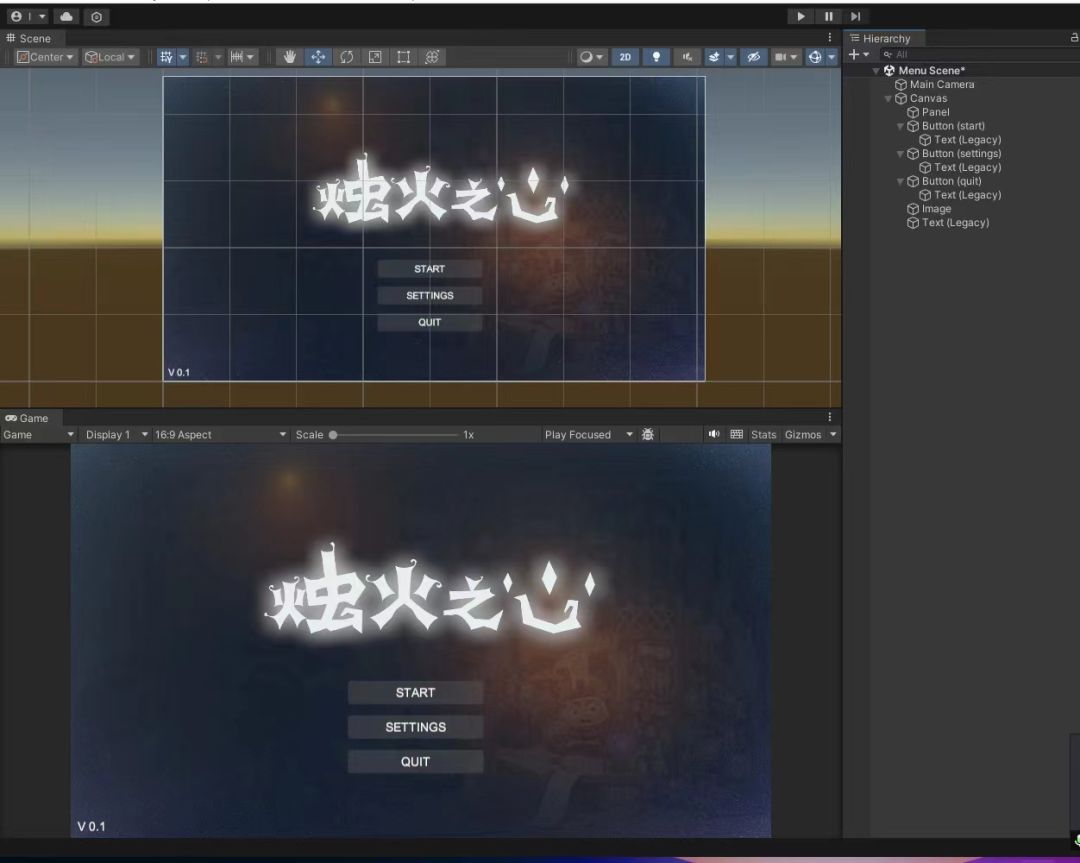Open scene effects dropdown arrow

[730, 57]
